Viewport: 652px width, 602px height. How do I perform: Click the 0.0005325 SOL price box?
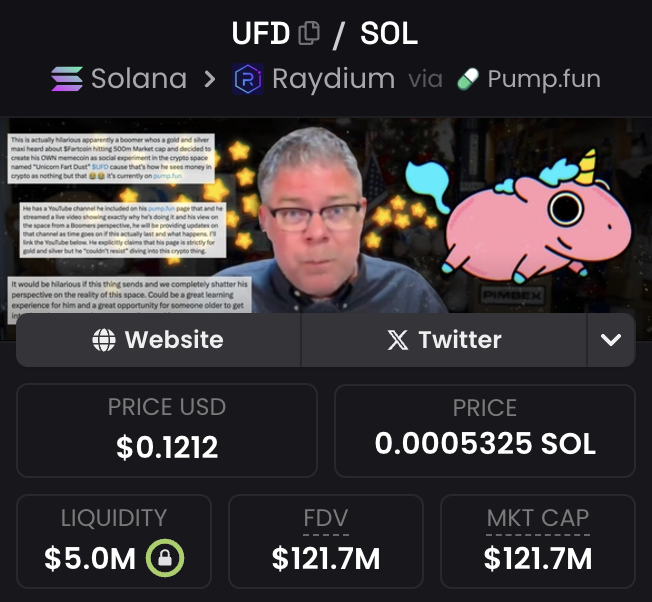point(485,430)
